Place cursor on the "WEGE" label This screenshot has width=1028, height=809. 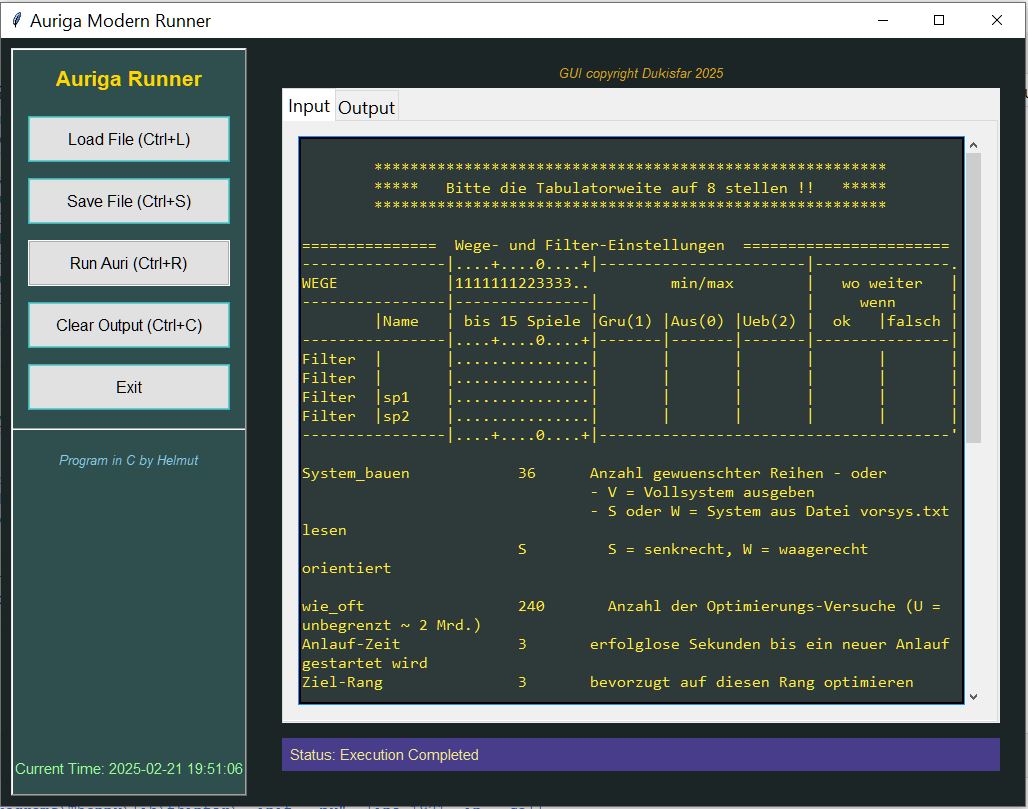click(319, 283)
